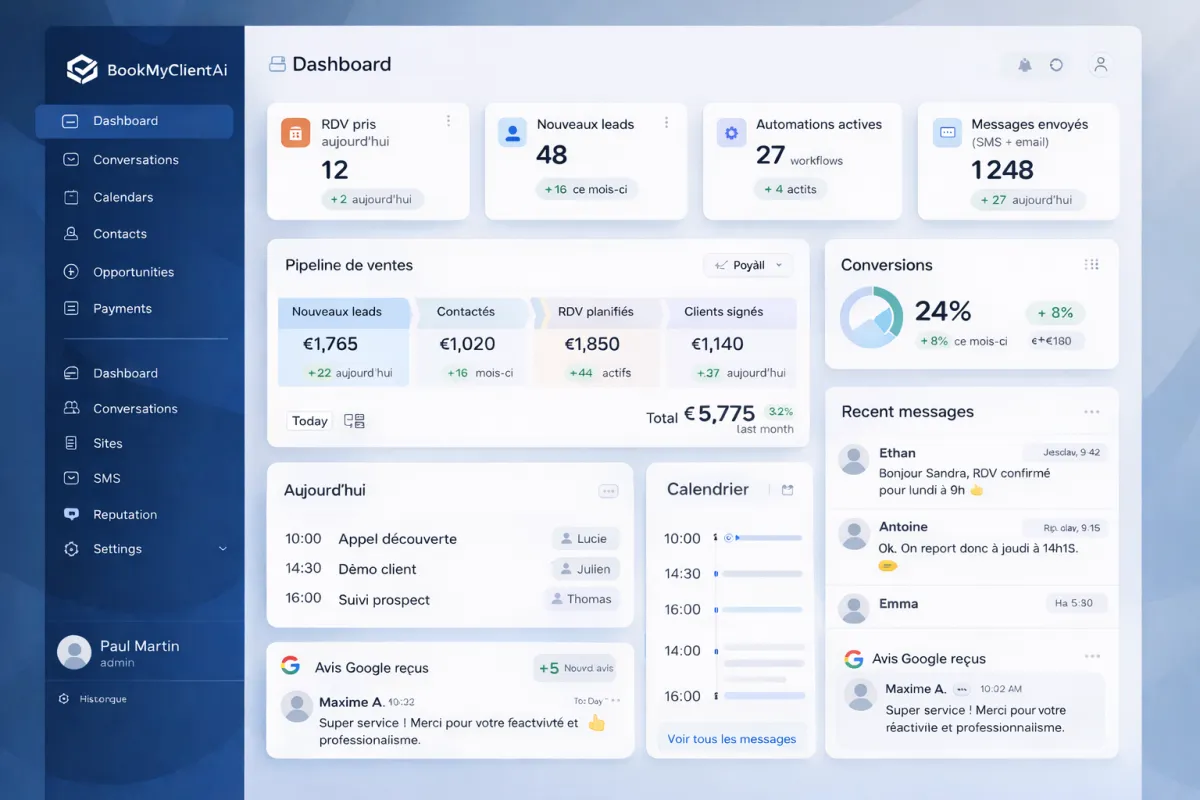1200x800 pixels.
Task: Open the user profile icon in header
Action: pyautogui.click(x=1101, y=65)
